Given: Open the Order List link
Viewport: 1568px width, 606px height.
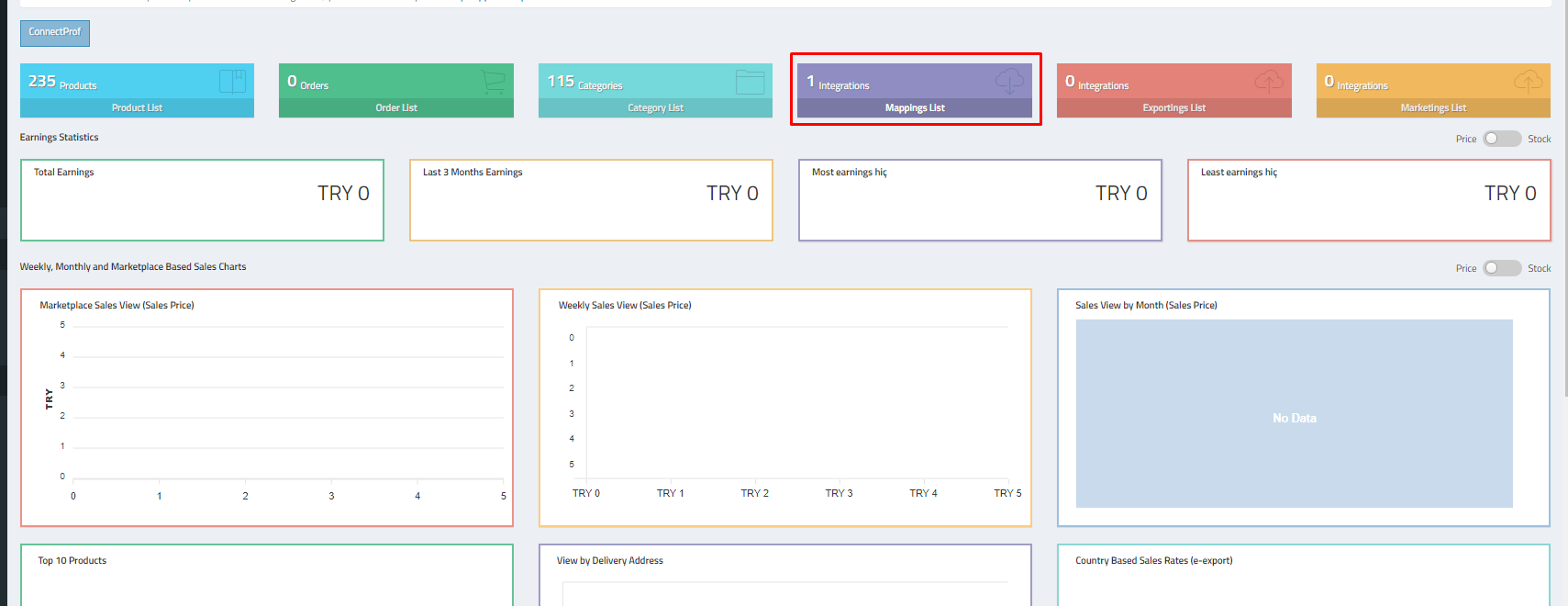Looking at the screenshot, I should click(x=396, y=108).
